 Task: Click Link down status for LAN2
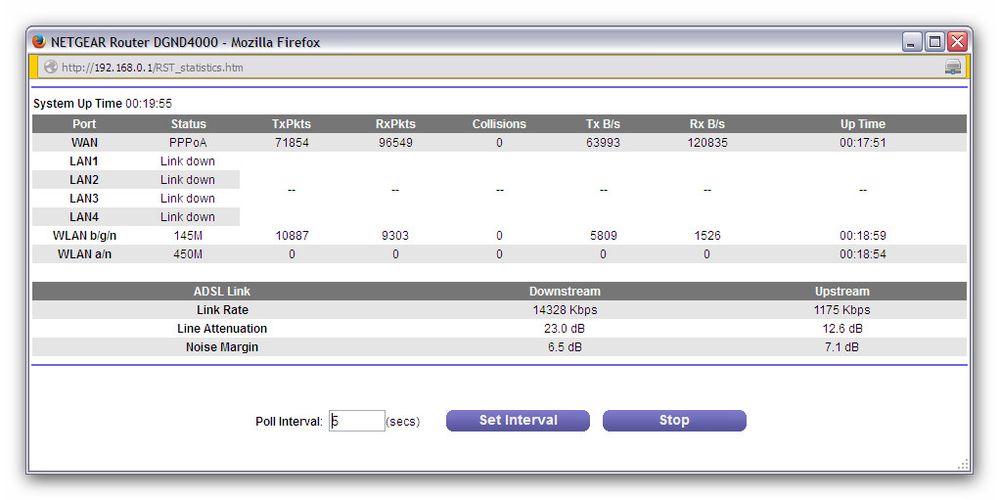point(187,180)
